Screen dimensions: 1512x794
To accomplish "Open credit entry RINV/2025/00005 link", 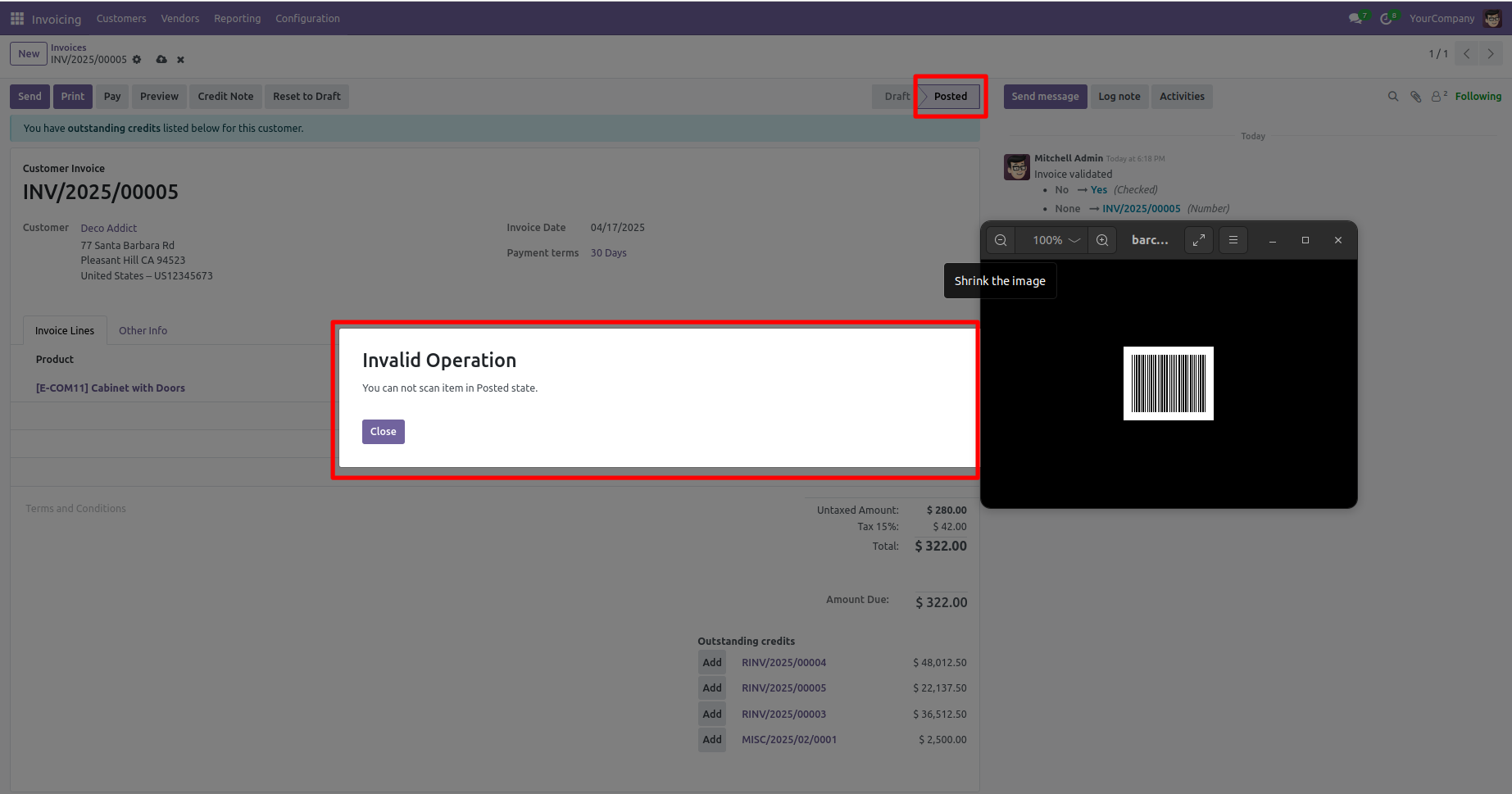I will (x=784, y=688).
